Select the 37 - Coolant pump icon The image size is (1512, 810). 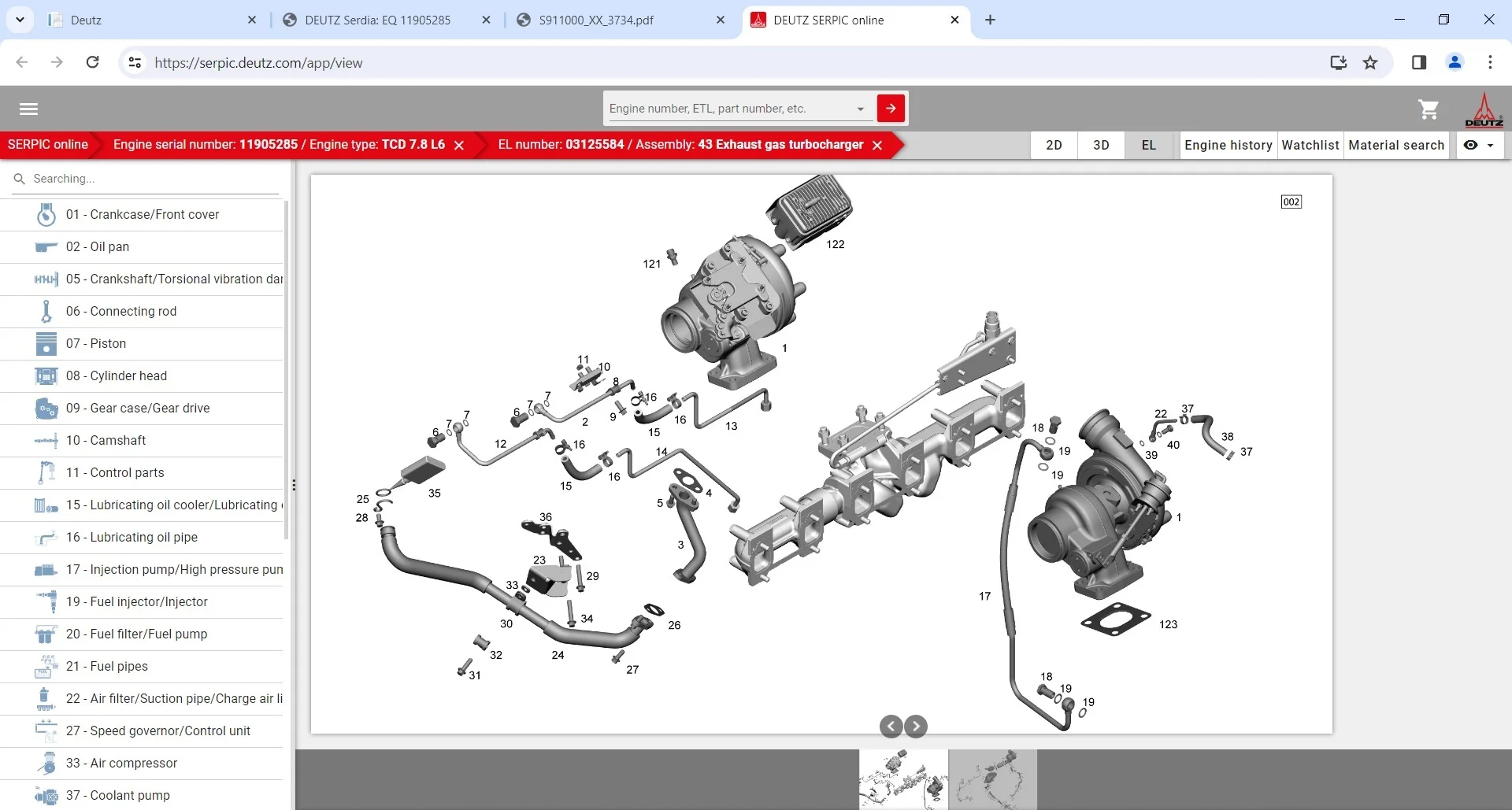46,795
